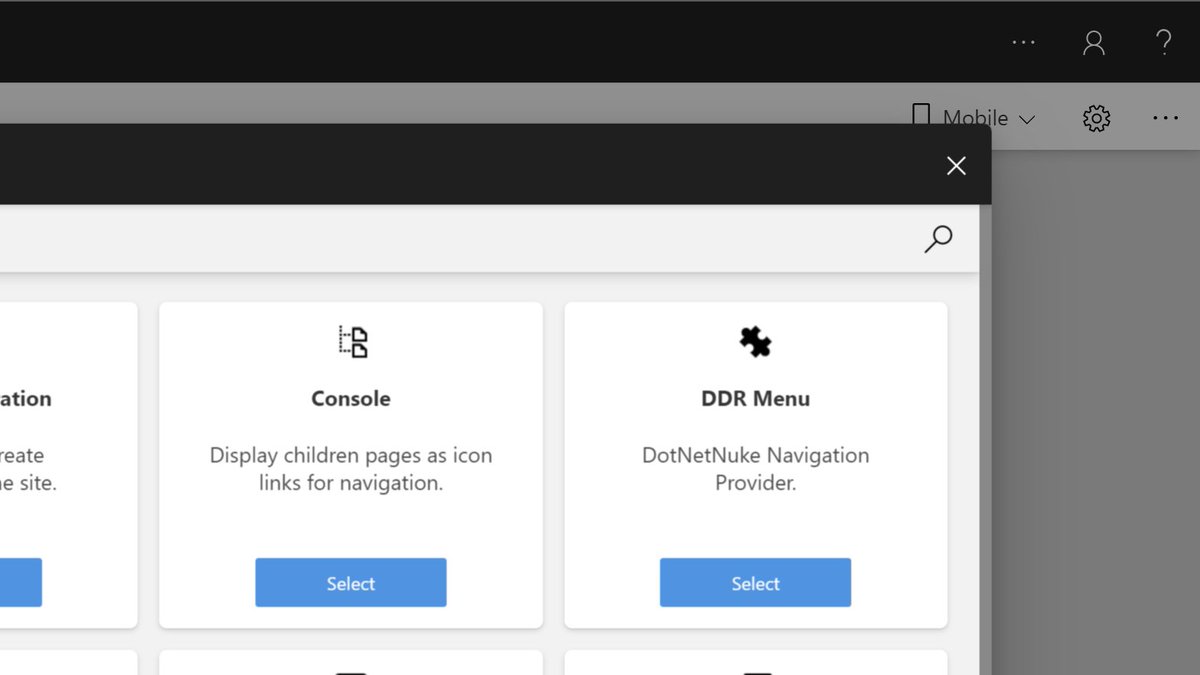Close the module selection dialog
Screen dimensions: 1200x675
[955, 165]
